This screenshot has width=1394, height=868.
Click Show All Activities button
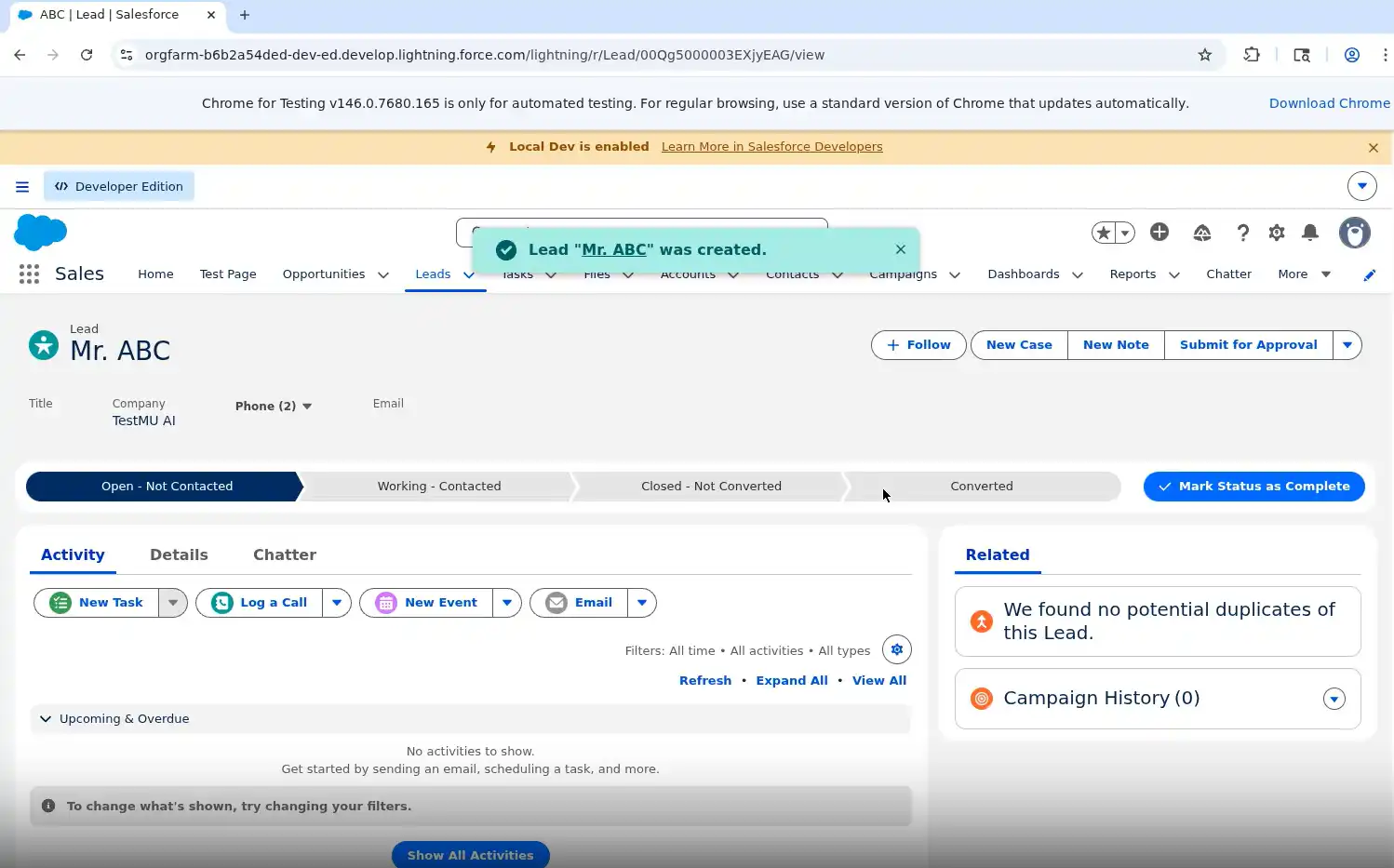coord(471,855)
